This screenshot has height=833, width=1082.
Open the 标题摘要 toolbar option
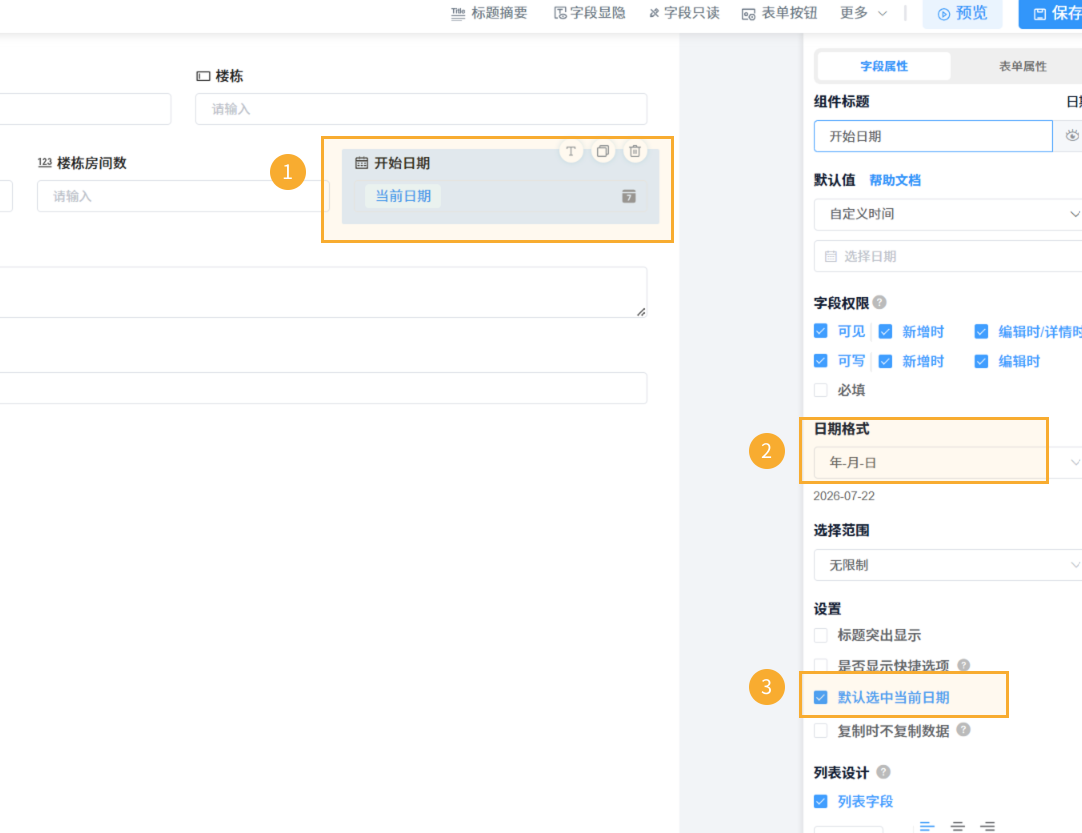point(489,13)
